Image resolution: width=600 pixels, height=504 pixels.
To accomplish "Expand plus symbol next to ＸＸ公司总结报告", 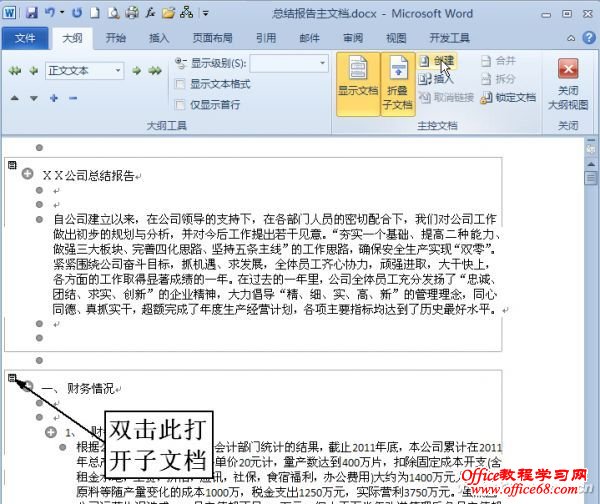I will click(x=28, y=174).
